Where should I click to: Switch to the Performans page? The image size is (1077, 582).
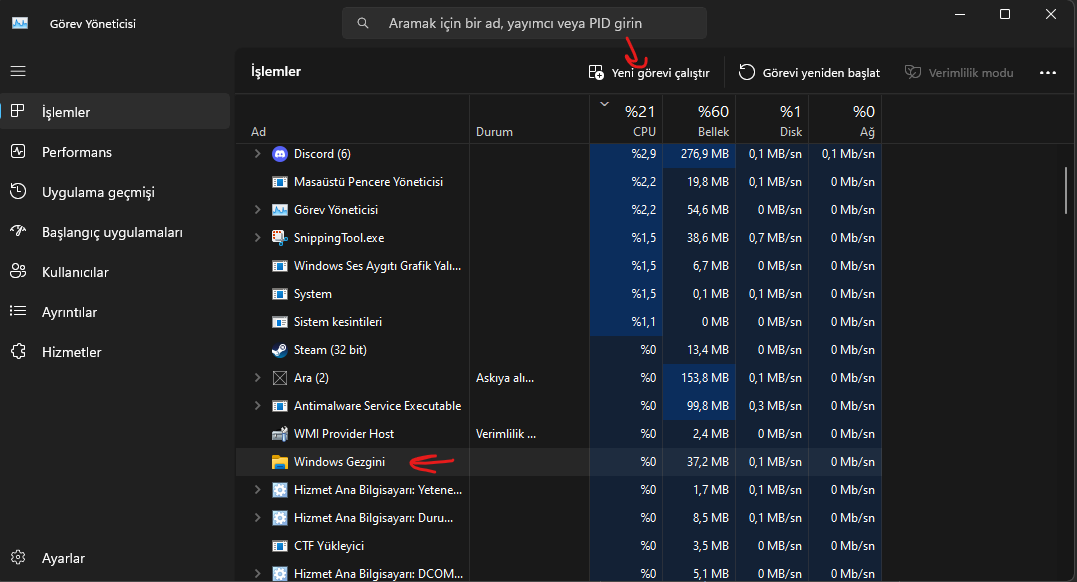click(x=115, y=152)
